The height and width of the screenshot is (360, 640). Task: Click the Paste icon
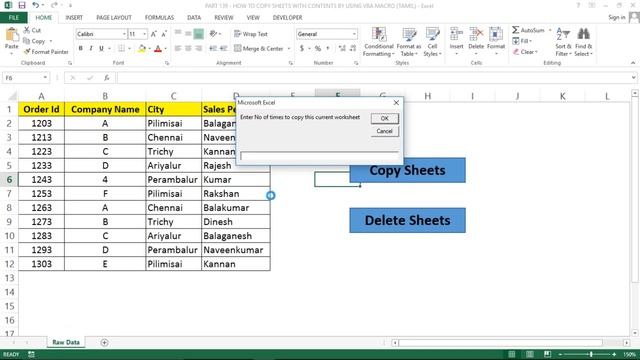[11, 35]
